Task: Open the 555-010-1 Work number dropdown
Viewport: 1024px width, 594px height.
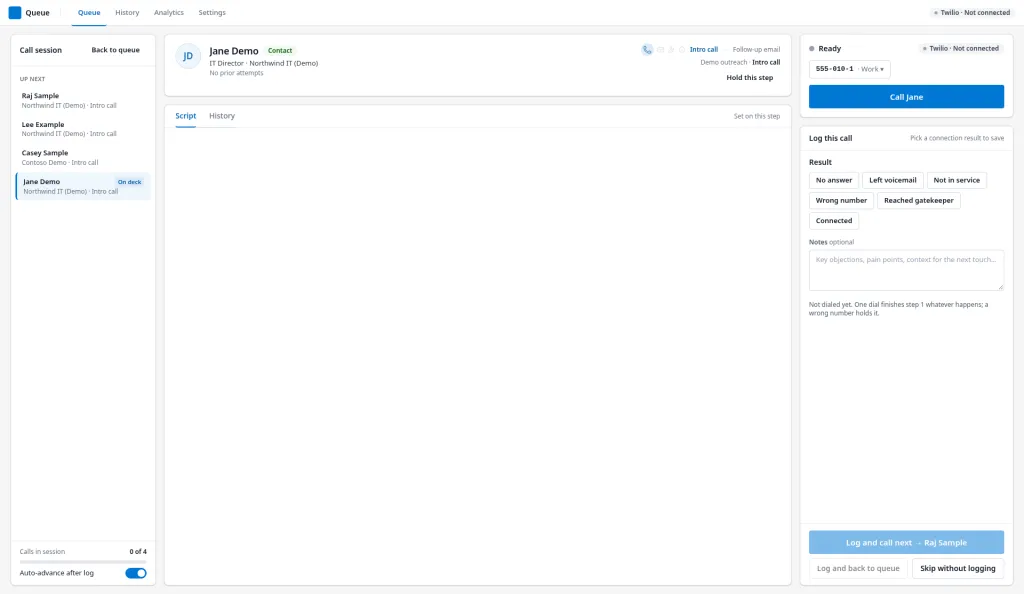Action: (849, 69)
